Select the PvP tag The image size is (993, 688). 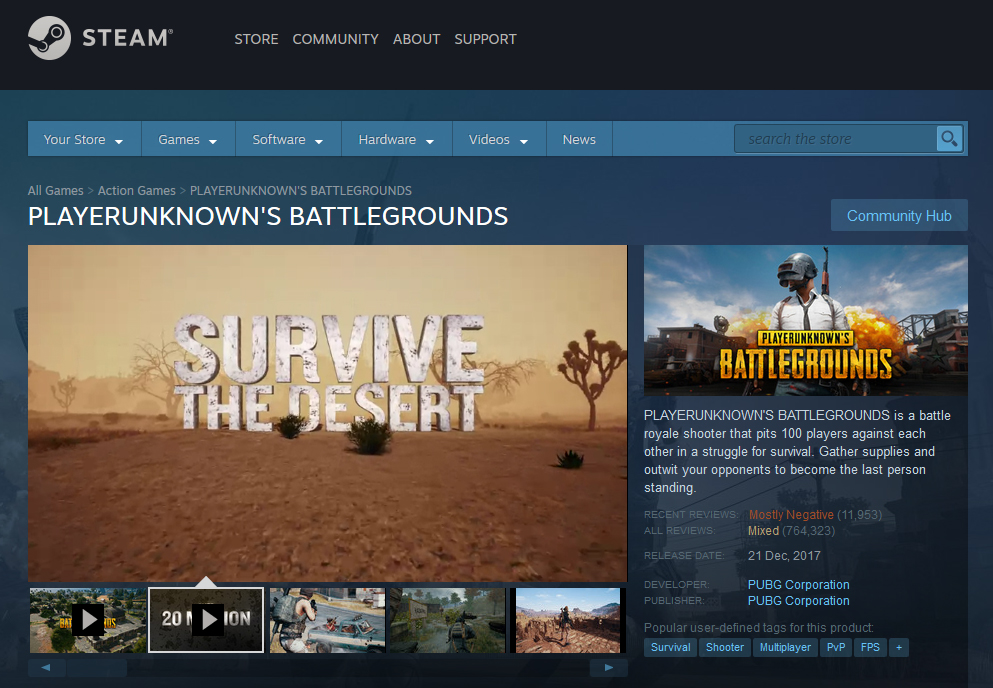836,647
